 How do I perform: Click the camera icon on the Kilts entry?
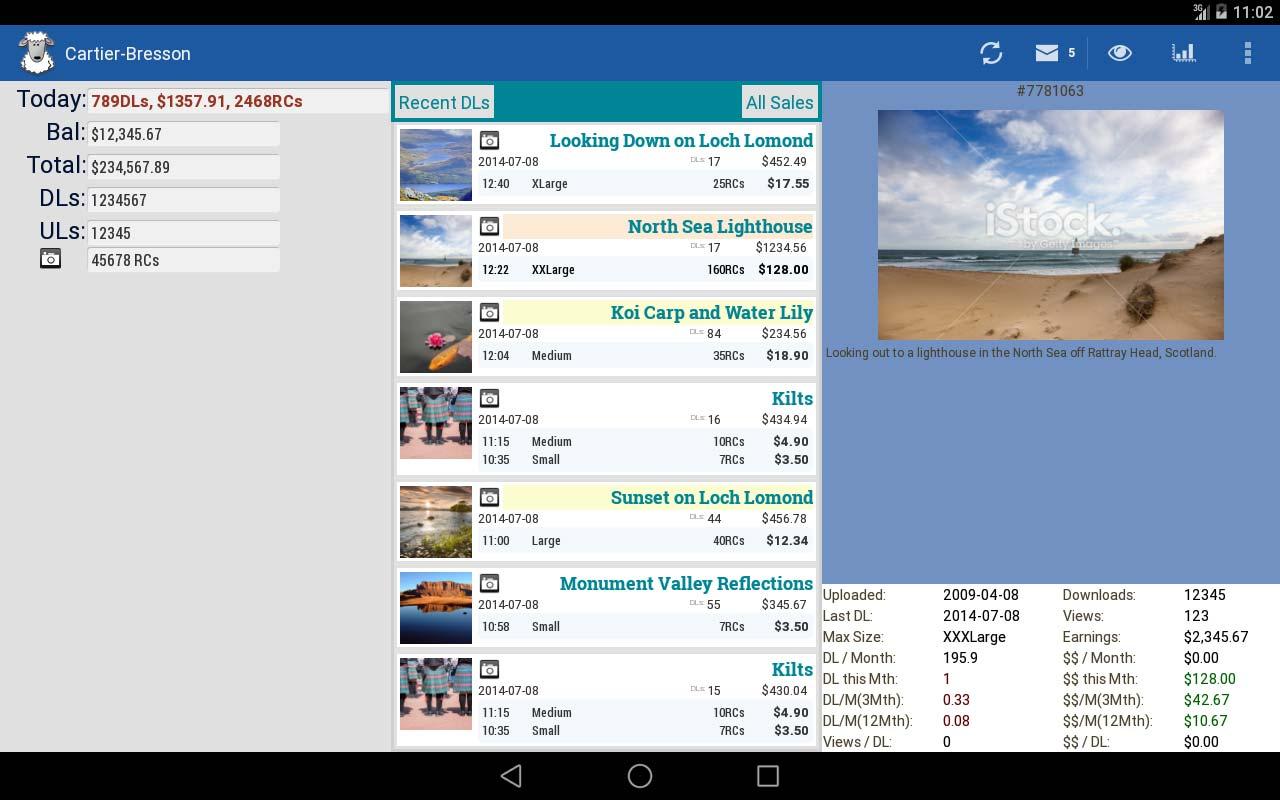click(490, 398)
